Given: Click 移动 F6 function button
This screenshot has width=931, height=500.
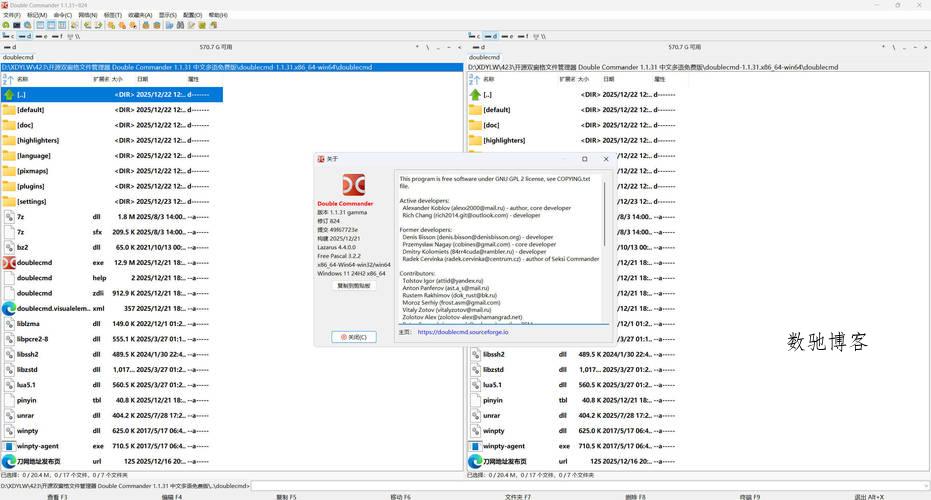Looking at the screenshot, I should point(401,496).
